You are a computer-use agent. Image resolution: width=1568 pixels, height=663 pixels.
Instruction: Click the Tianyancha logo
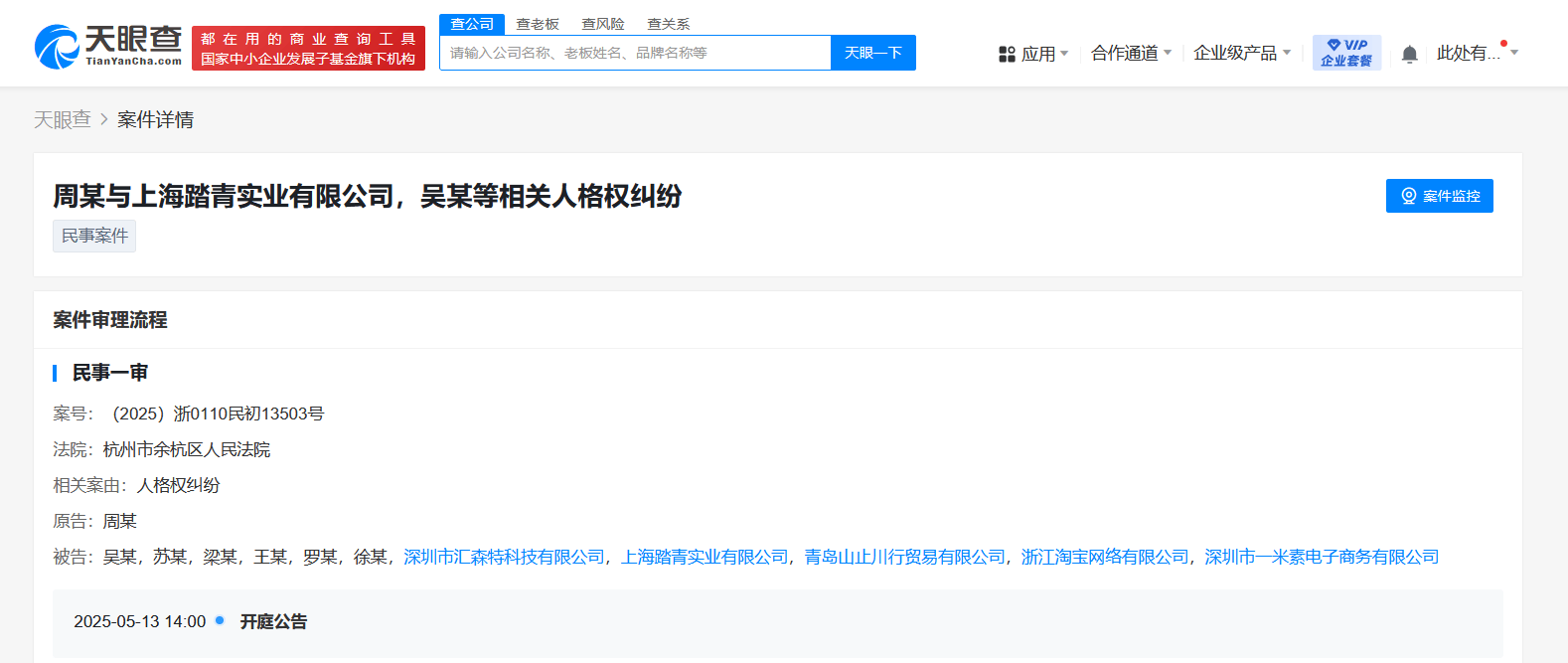(x=108, y=47)
